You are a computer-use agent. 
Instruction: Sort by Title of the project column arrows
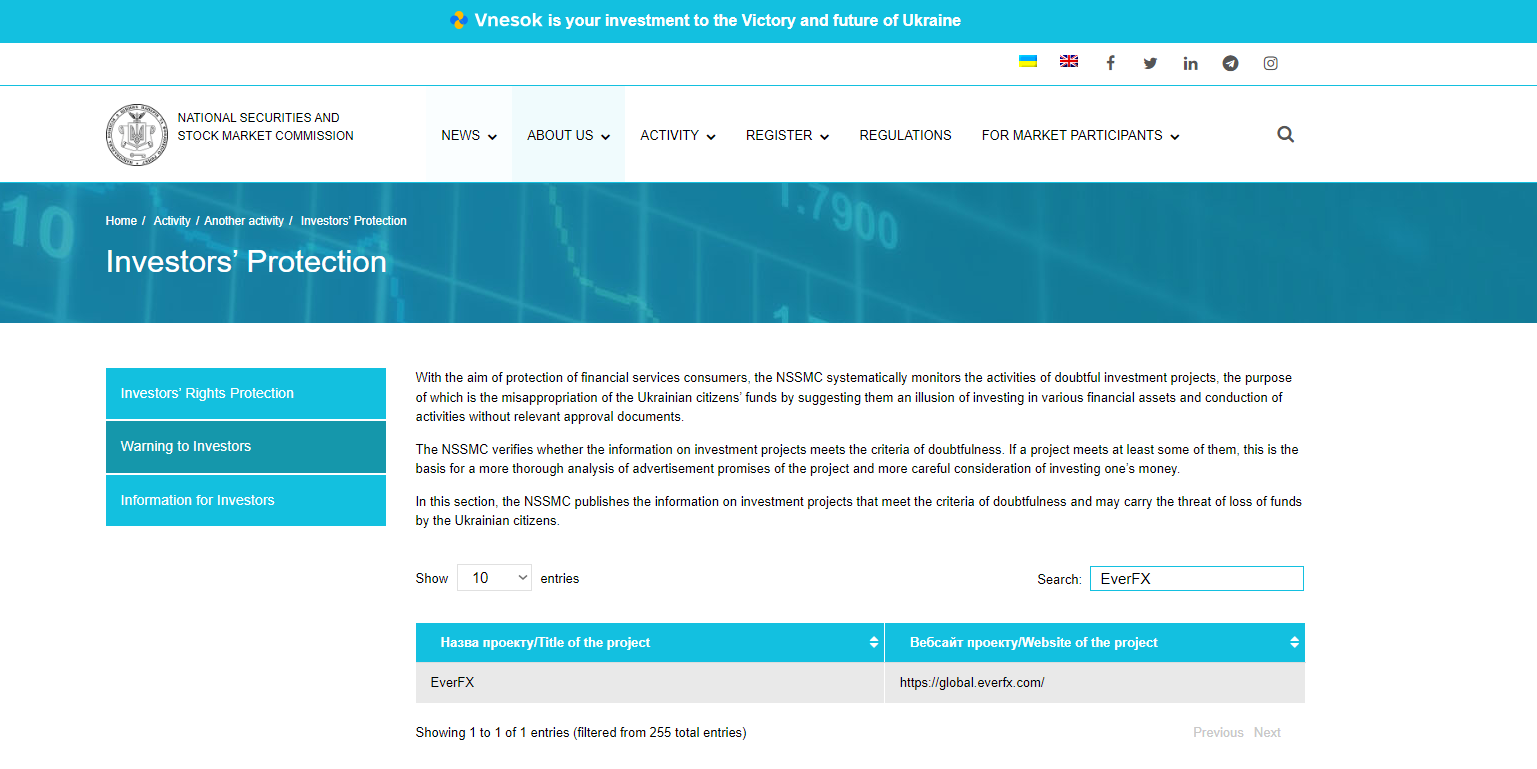[x=874, y=642]
